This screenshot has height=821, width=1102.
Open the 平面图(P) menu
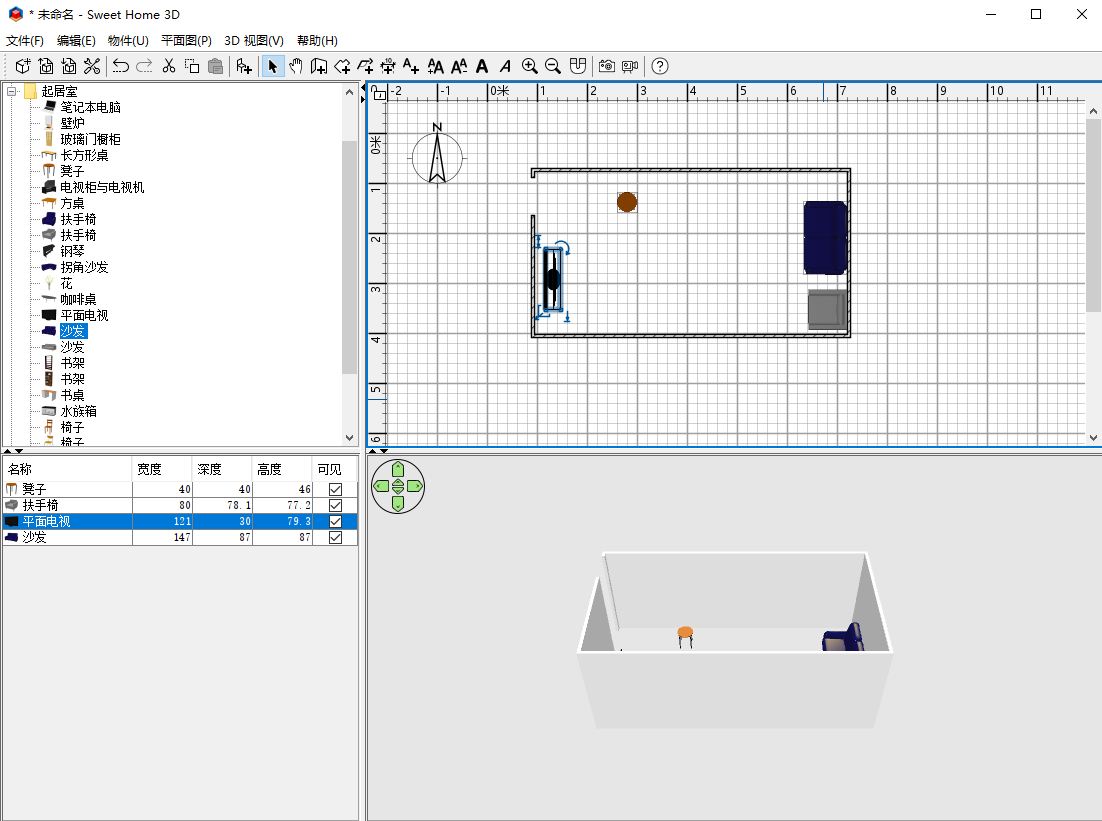pos(186,41)
